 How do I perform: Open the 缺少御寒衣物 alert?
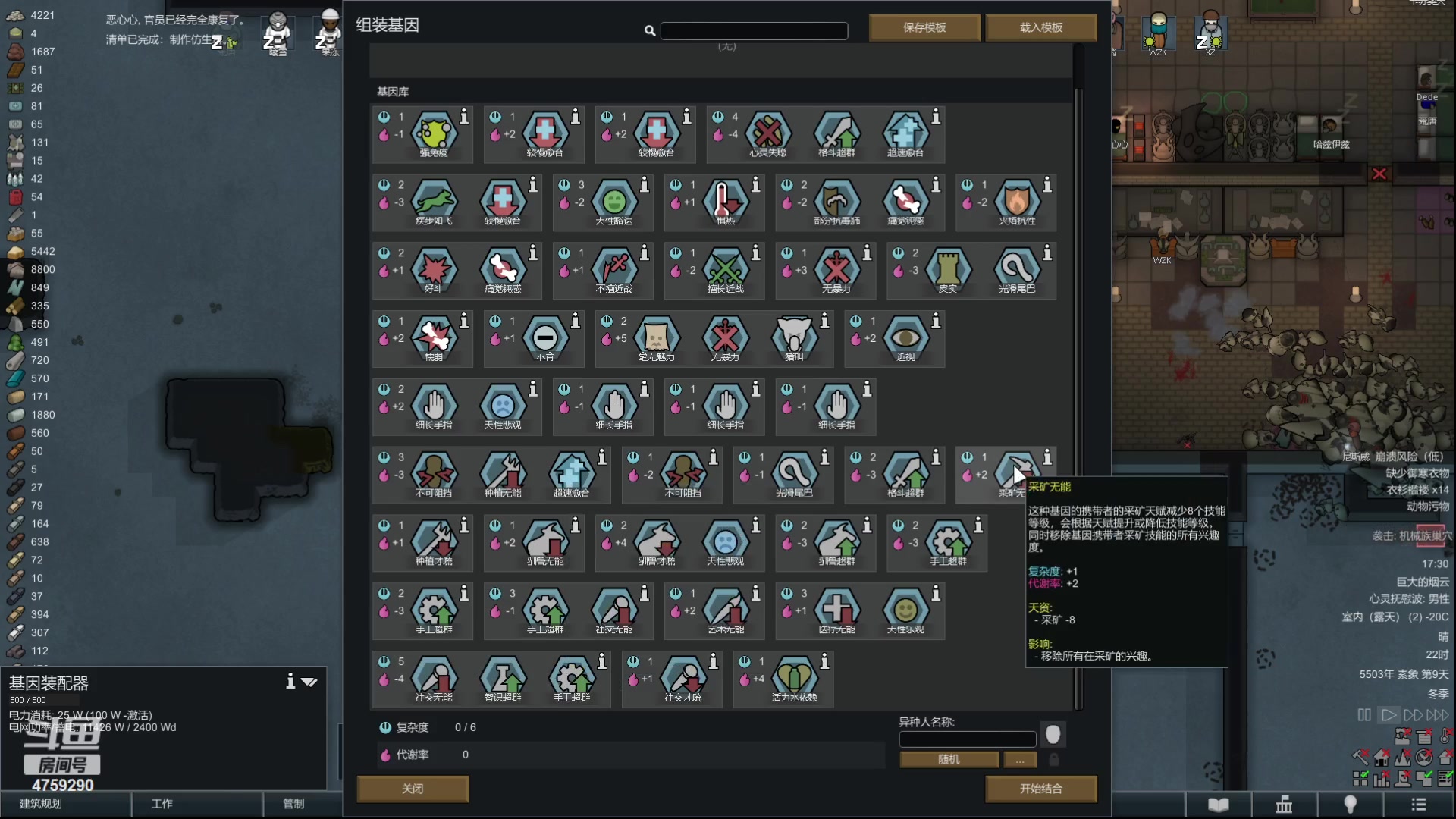(1417, 473)
